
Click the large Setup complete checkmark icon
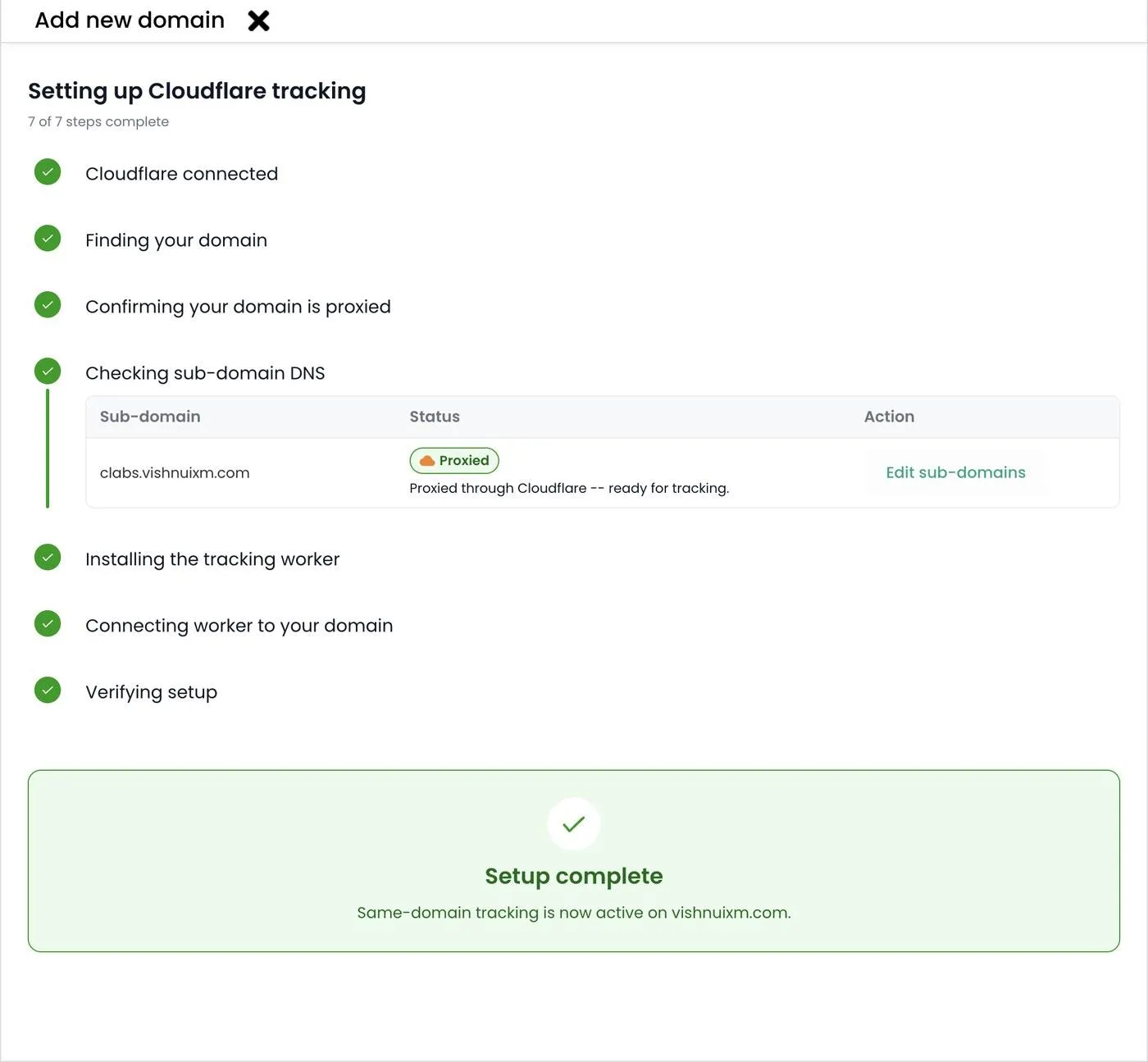574,824
